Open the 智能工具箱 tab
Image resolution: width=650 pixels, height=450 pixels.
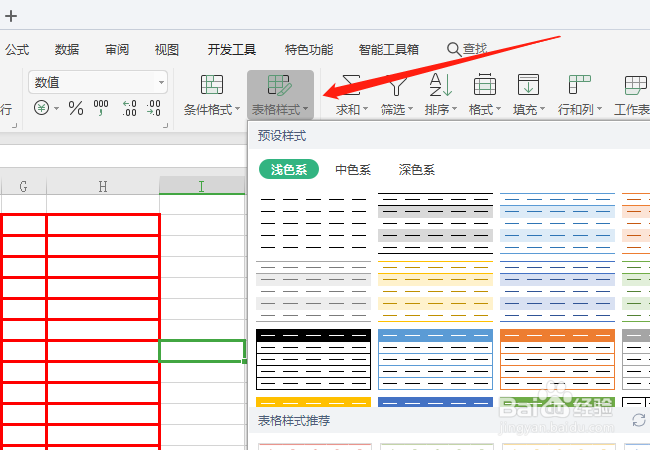[388, 50]
